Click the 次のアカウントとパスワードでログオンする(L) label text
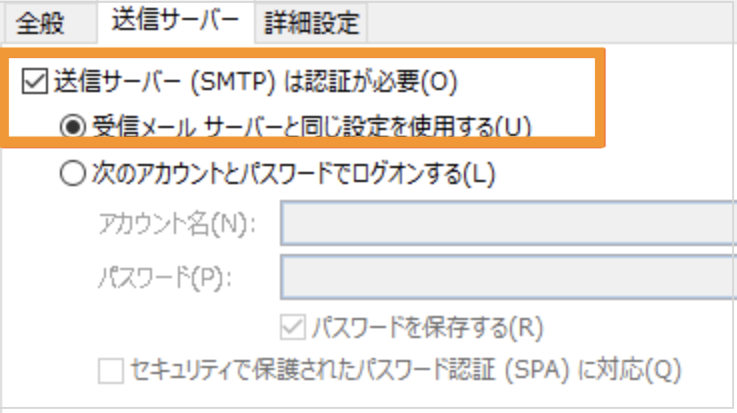This screenshot has height=413, width=737. [295, 174]
